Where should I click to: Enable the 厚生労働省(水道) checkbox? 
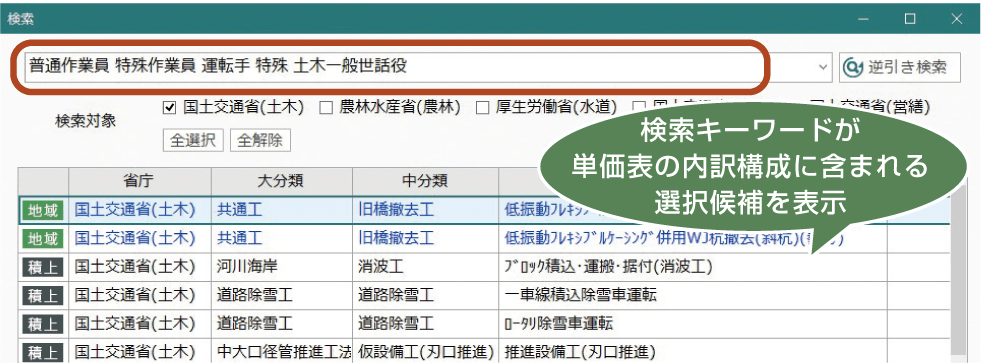click(482, 108)
